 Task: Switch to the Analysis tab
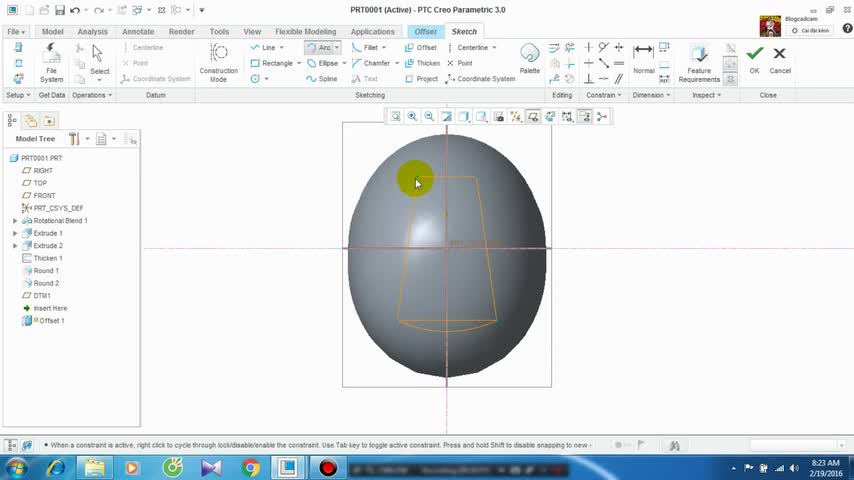point(92,32)
